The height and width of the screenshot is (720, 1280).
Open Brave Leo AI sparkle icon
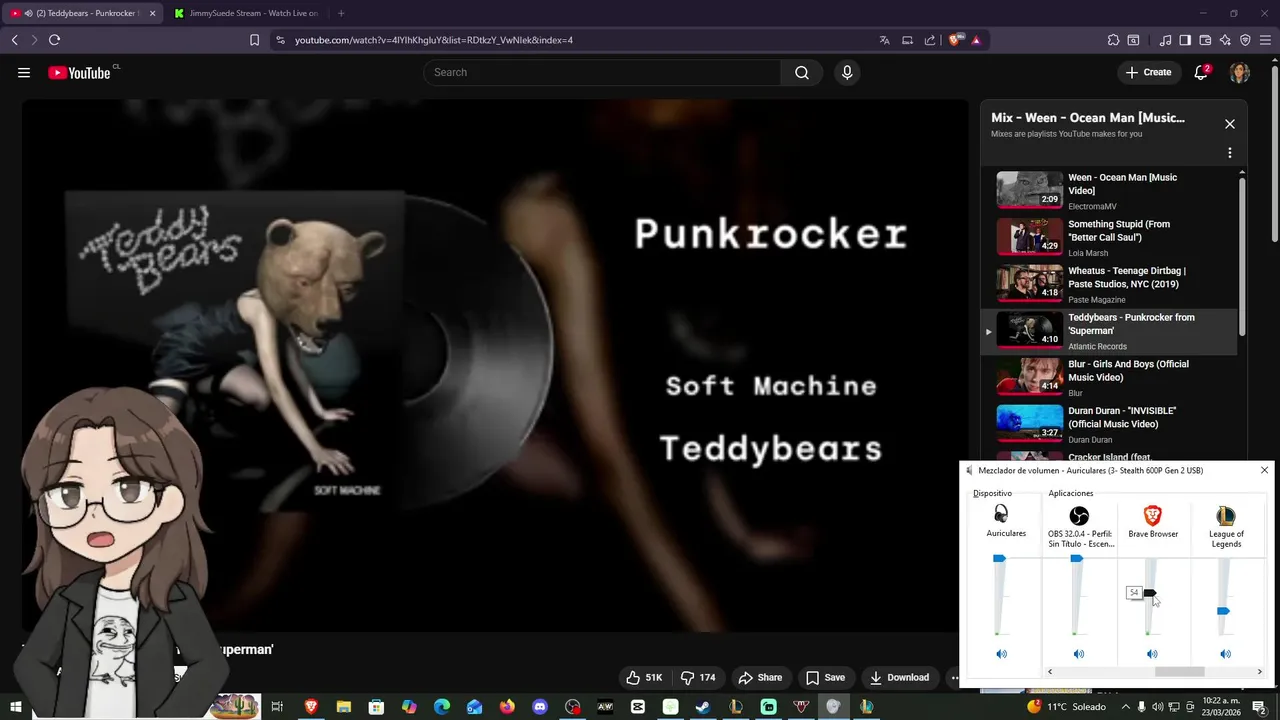[x=1225, y=40]
